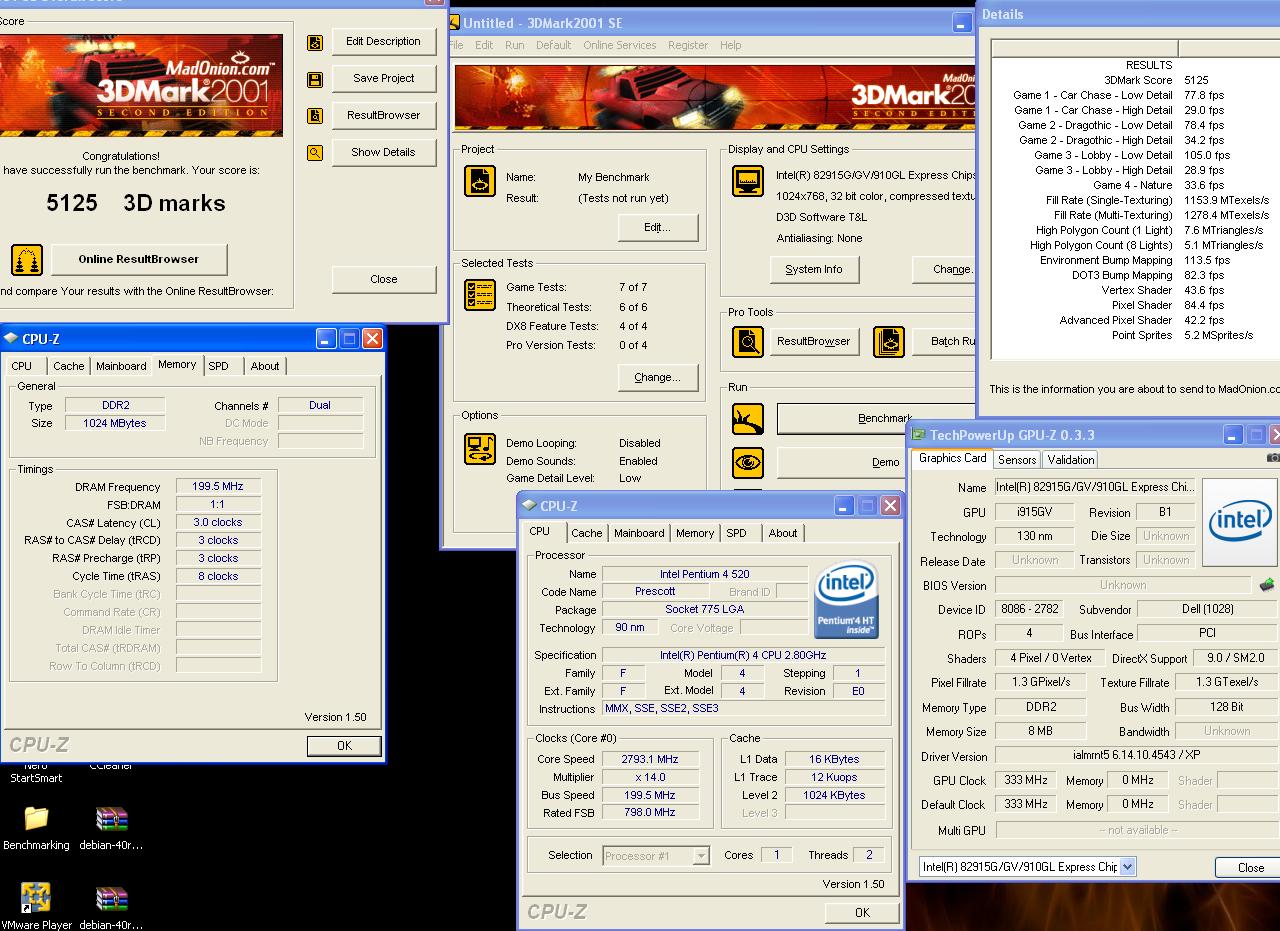Switch to Memory tab in front CPU-Z window
This screenshot has width=1280, height=931.
[694, 533]
